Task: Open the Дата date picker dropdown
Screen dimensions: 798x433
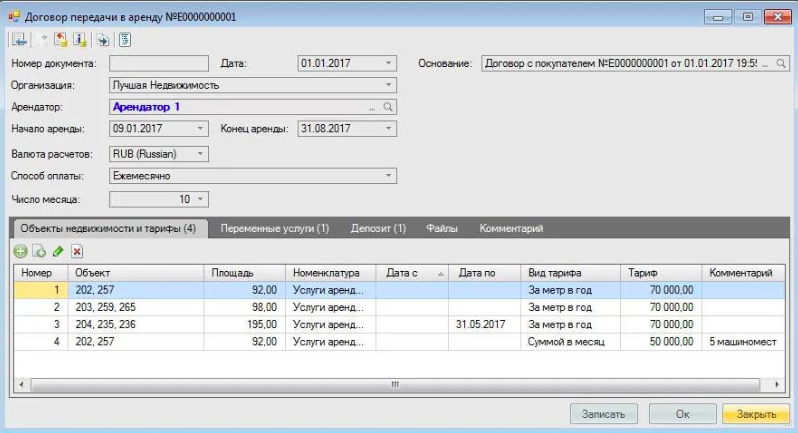Action: (388, 63)
